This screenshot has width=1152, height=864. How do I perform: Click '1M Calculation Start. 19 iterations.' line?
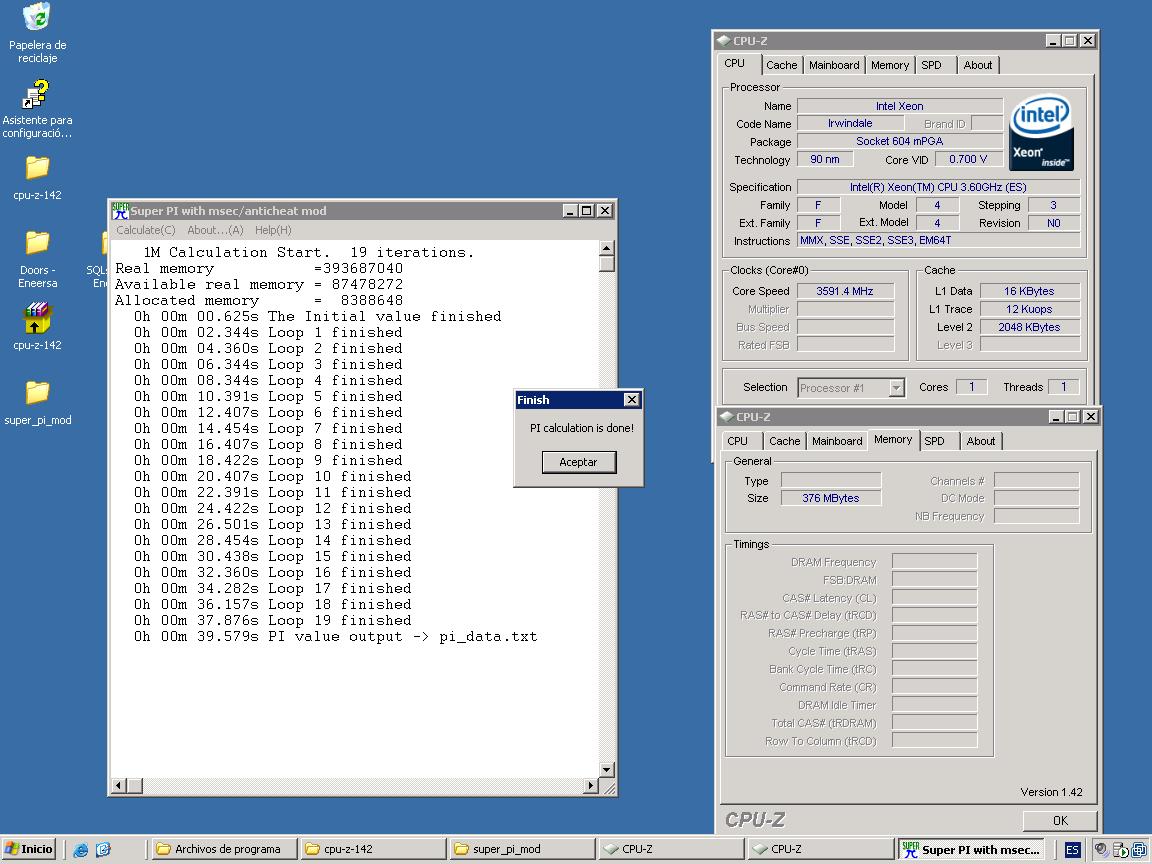click(309, 252)
